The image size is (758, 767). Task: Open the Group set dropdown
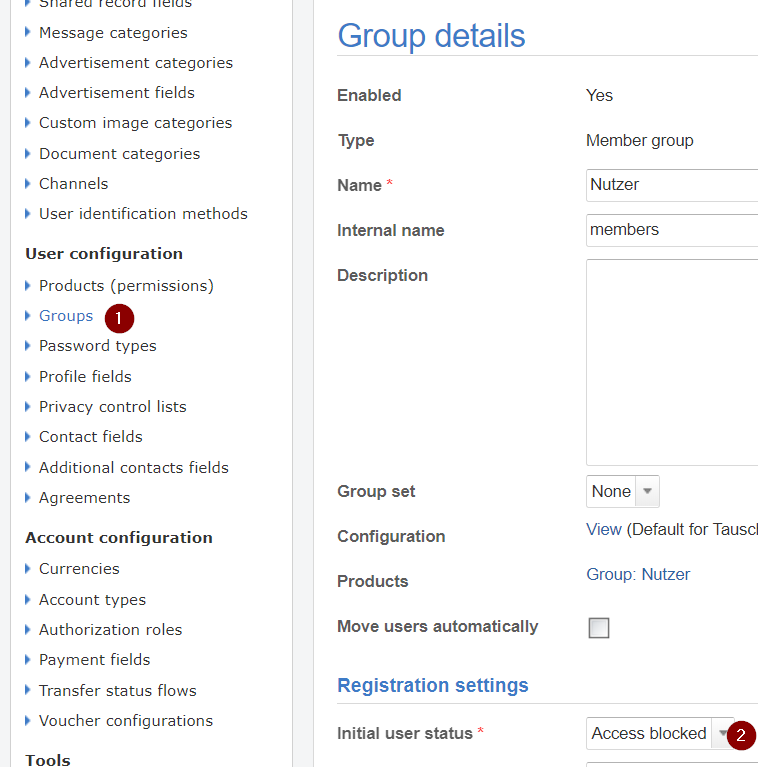(x=623, y=491)
